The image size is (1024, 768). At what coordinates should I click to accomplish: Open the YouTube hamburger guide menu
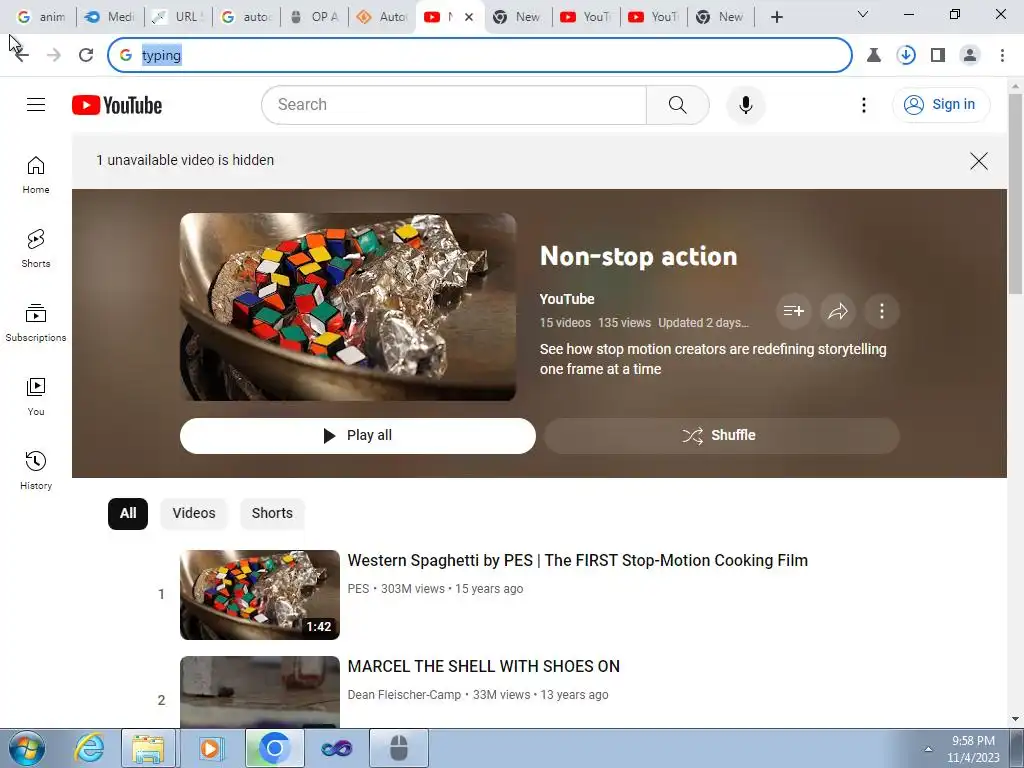36,104
